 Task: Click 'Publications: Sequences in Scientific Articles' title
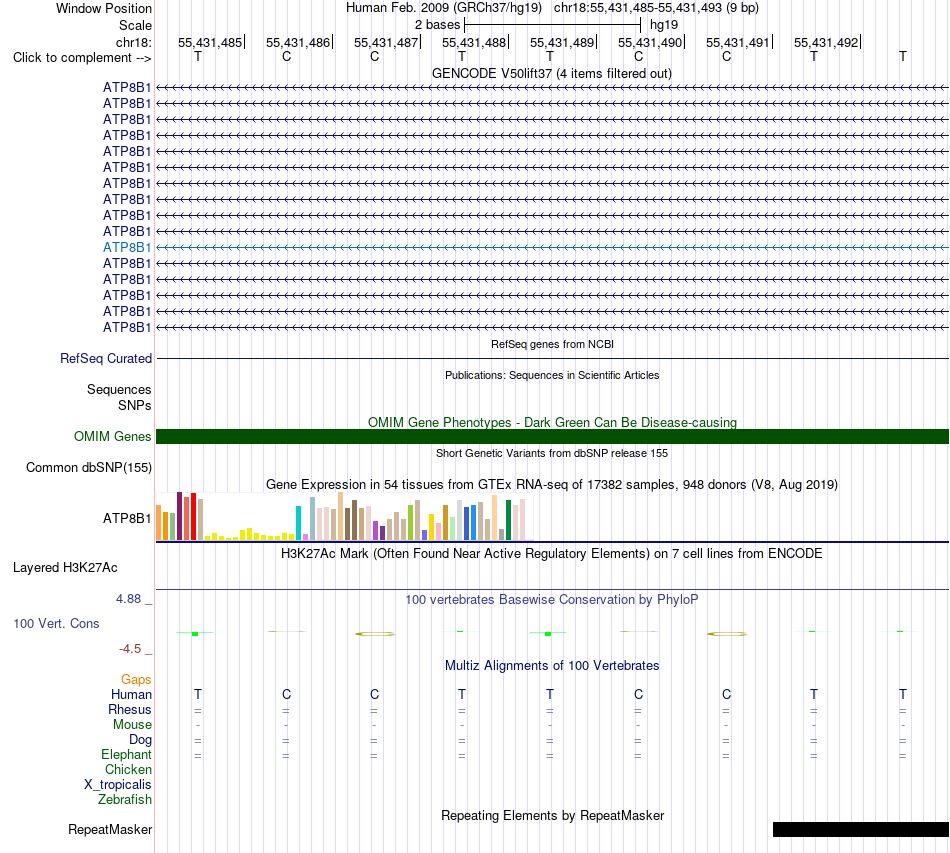(x=552, y=375)
